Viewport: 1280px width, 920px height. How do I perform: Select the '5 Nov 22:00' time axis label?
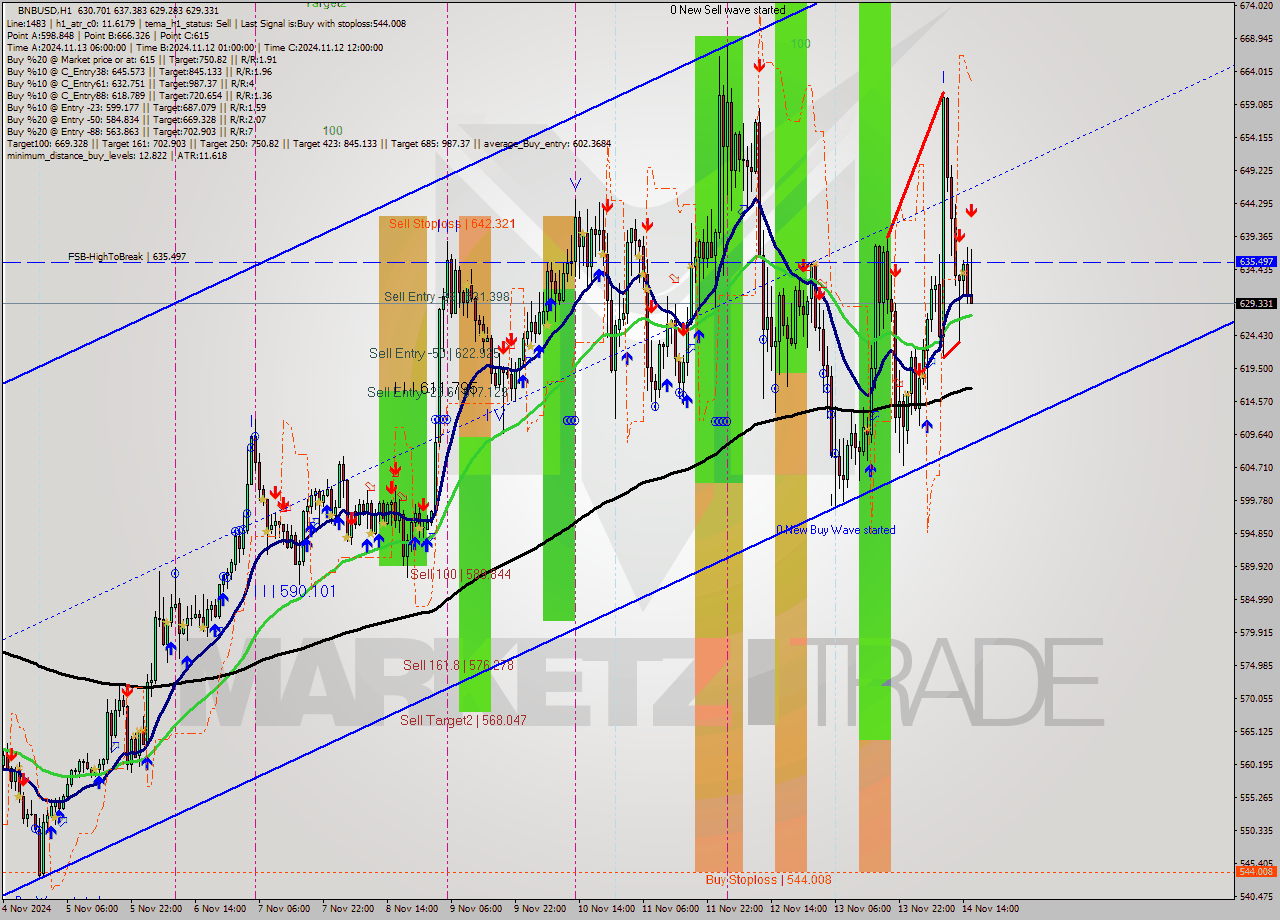tap(156, 909)
